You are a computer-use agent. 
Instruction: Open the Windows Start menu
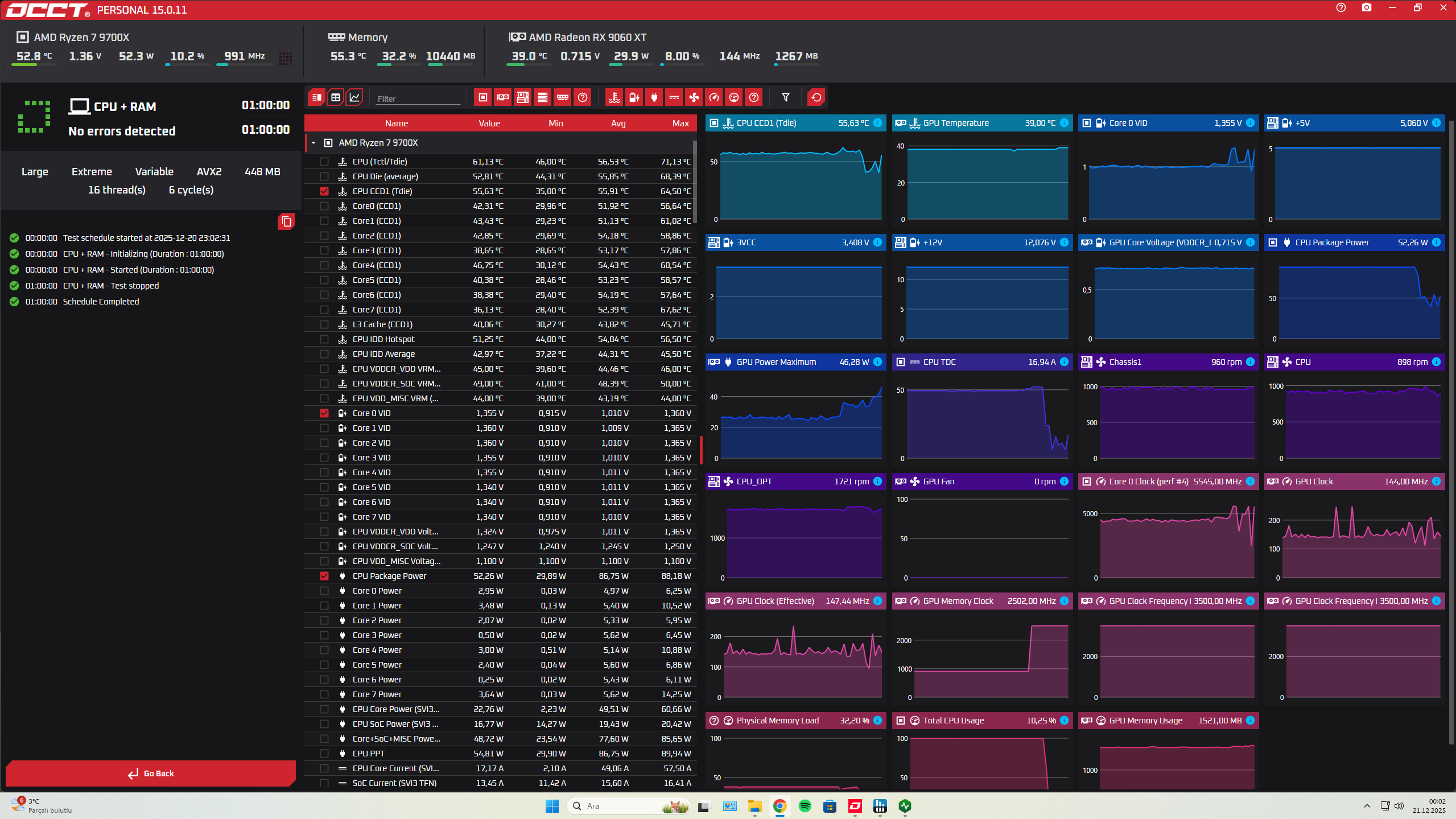[552, 806]
